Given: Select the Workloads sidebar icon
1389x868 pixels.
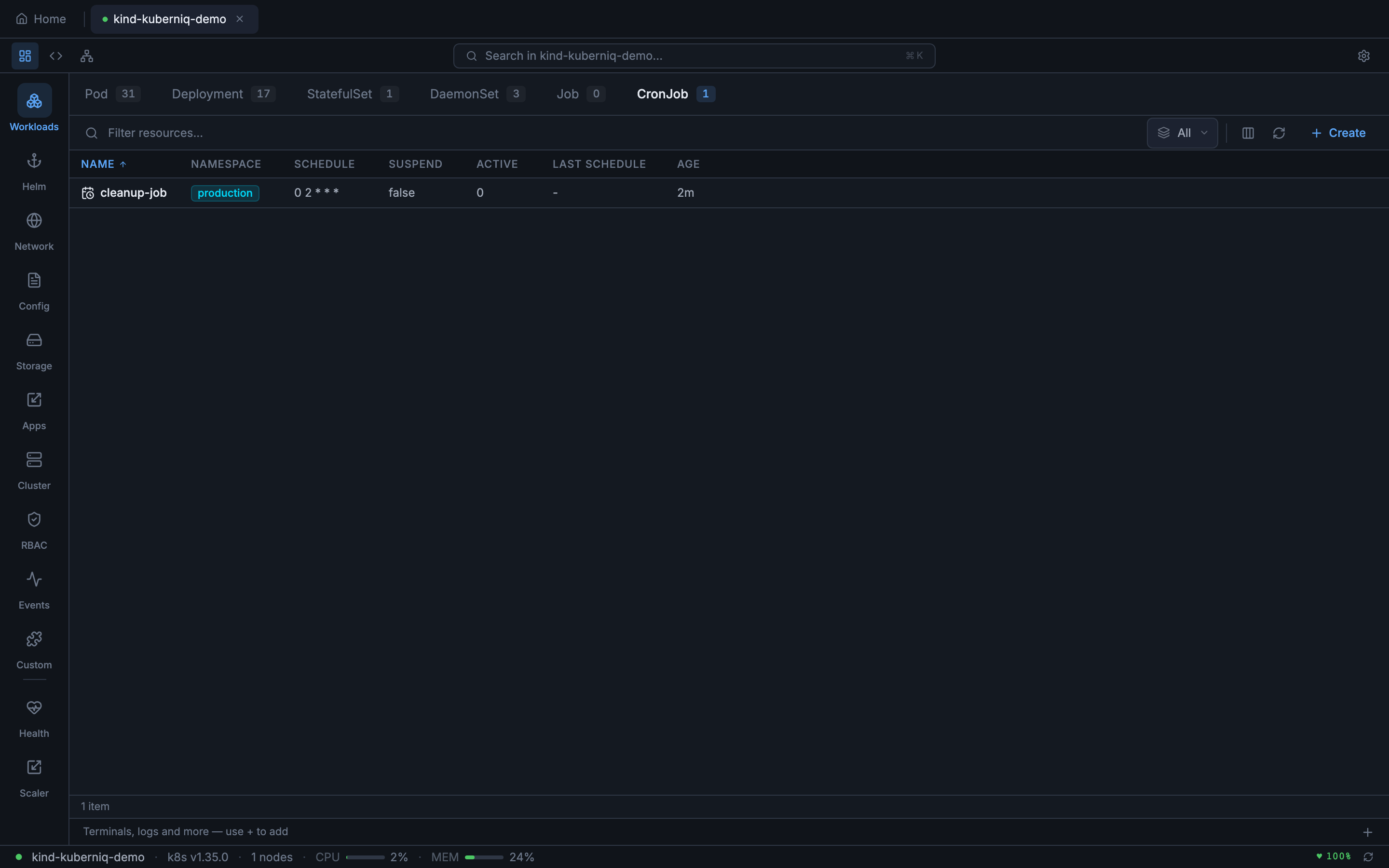Looking at the screenshot, I should 34,109.
